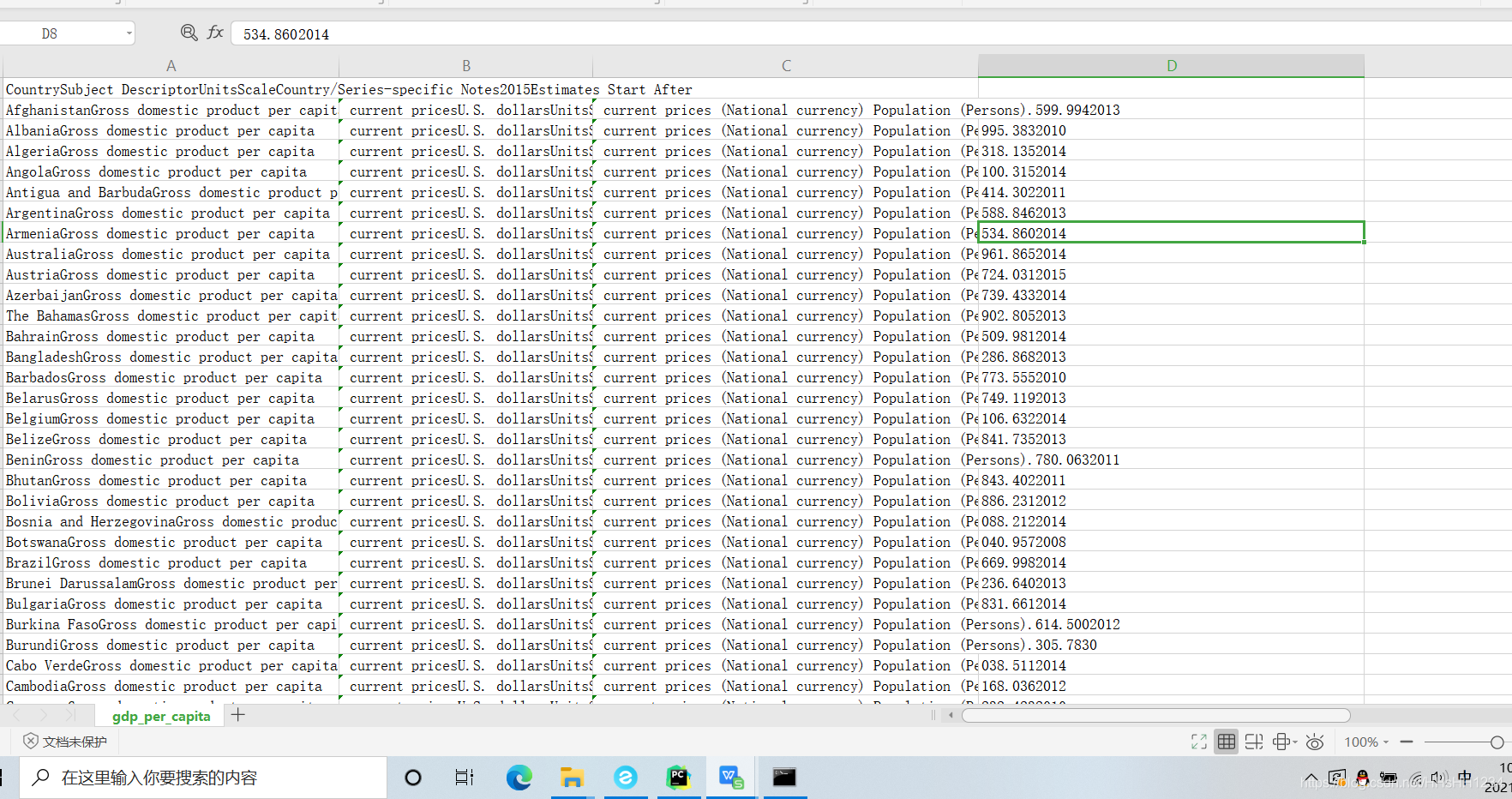Select cell containing 995.3832010 in Albania row

[1171, 130]
